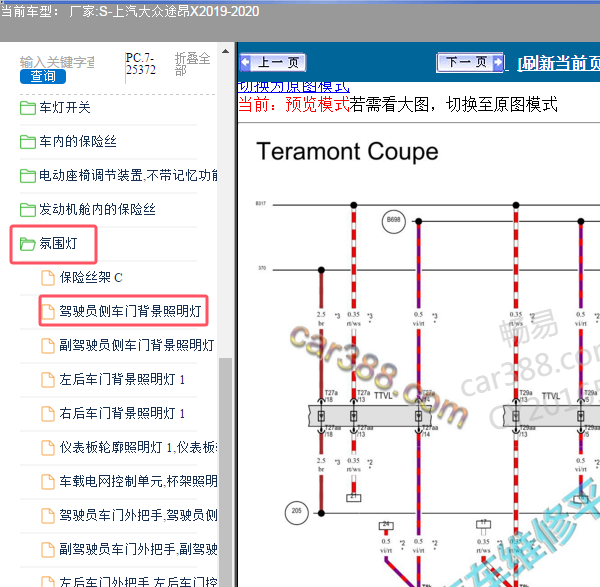This screenshot has width=600, height=587.
Task: Click the open folder icon beside 氛围灯
Action: tap(28, 244)
